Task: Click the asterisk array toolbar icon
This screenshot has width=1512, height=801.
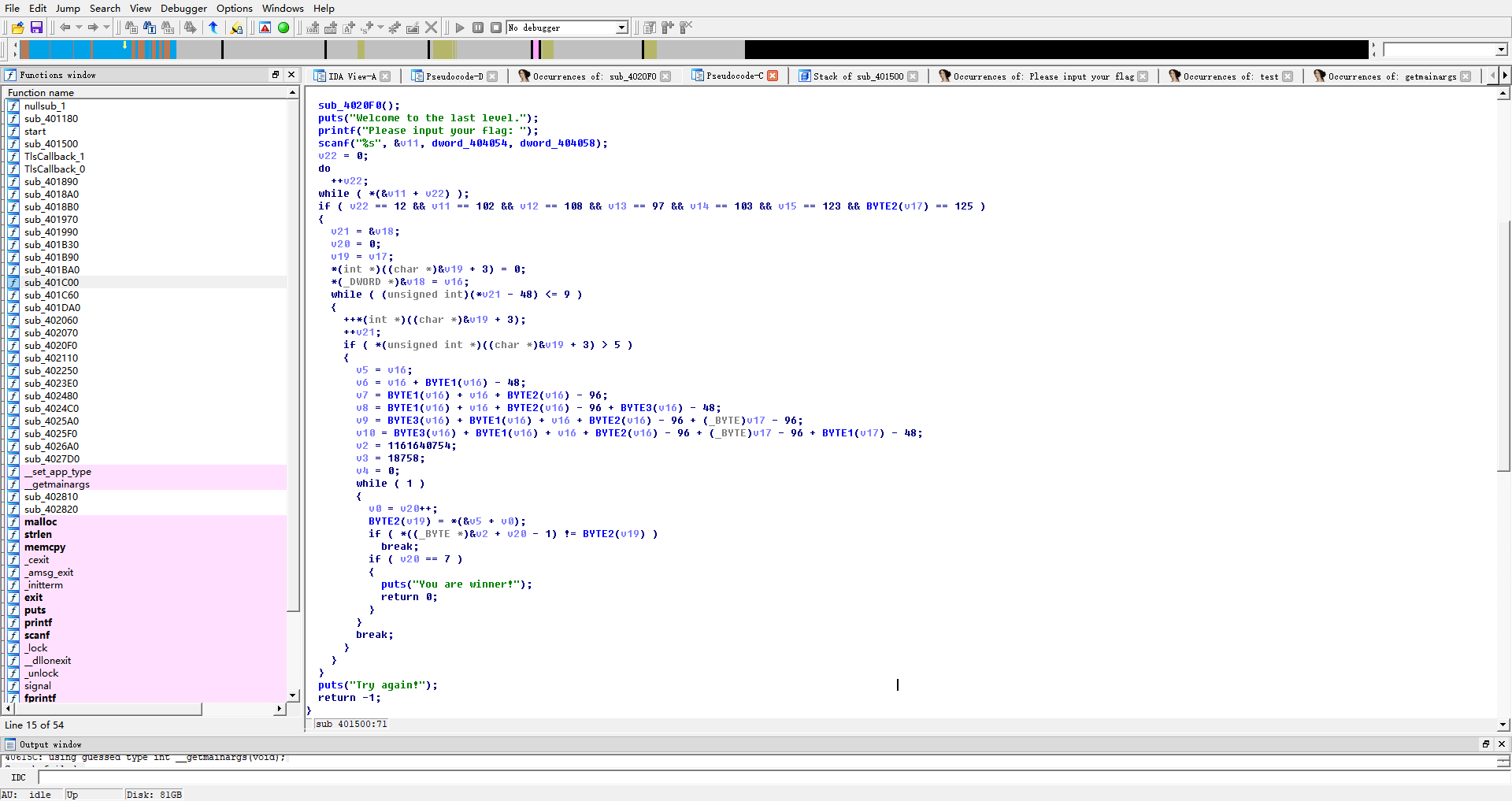Action: pyautogui.click(x=395, y=28)
